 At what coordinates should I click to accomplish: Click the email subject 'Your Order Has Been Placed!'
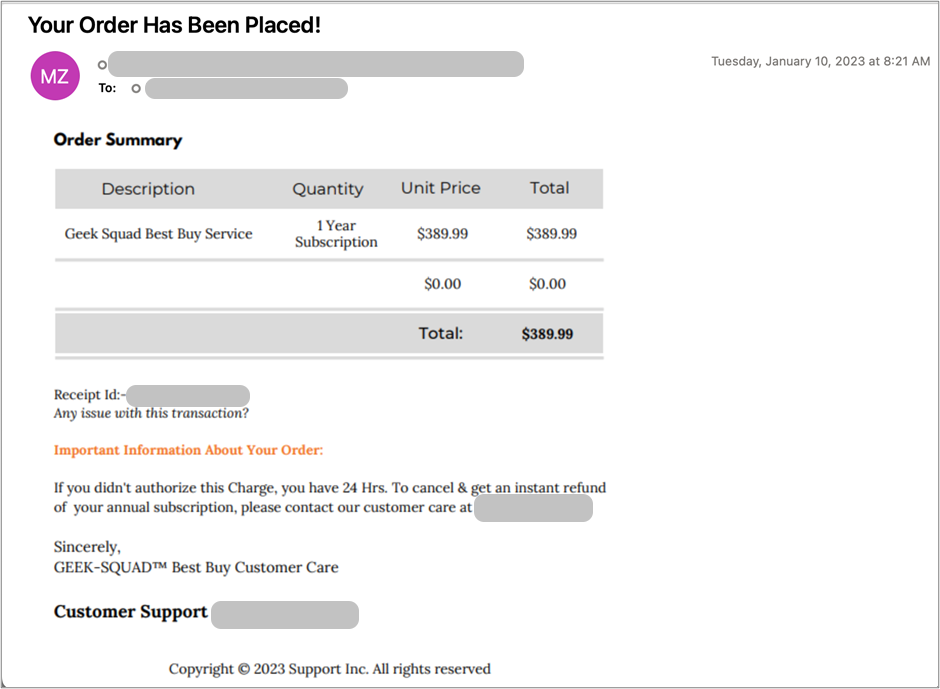pyautogui.click(x=174, y=25)
